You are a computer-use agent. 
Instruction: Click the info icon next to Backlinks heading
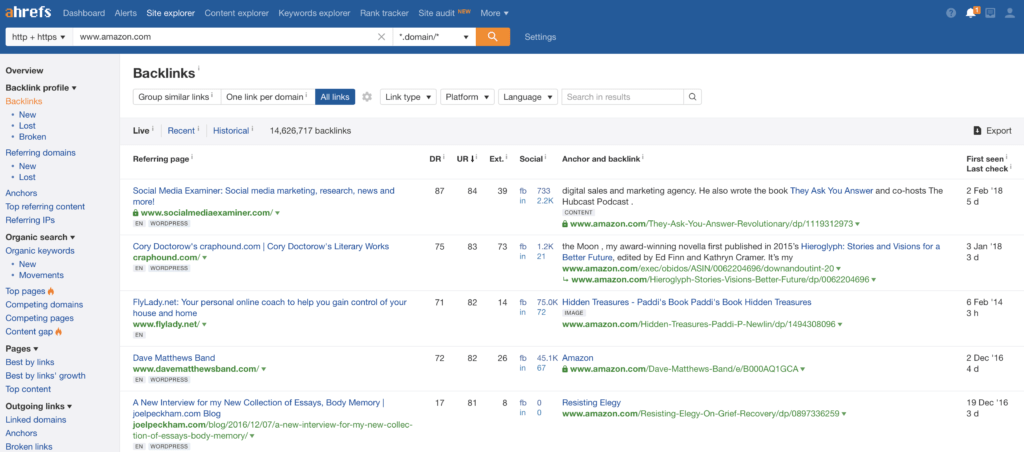pos(199,69)
